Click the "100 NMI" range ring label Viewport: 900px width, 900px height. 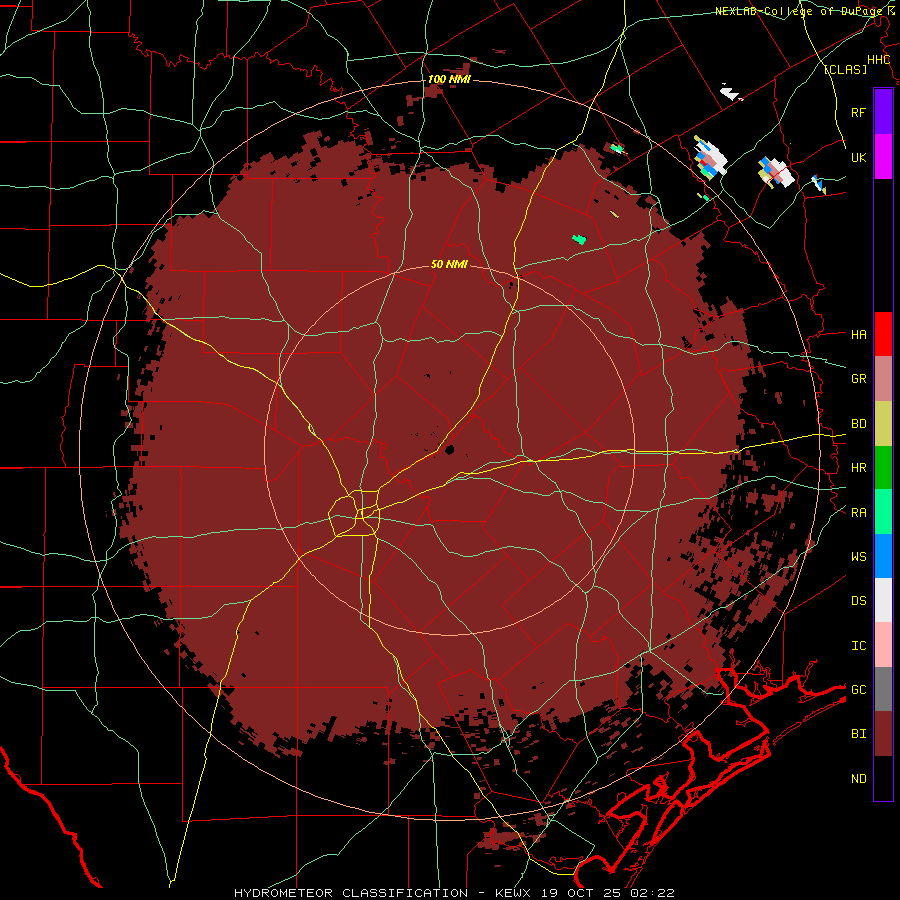point(449,79)
